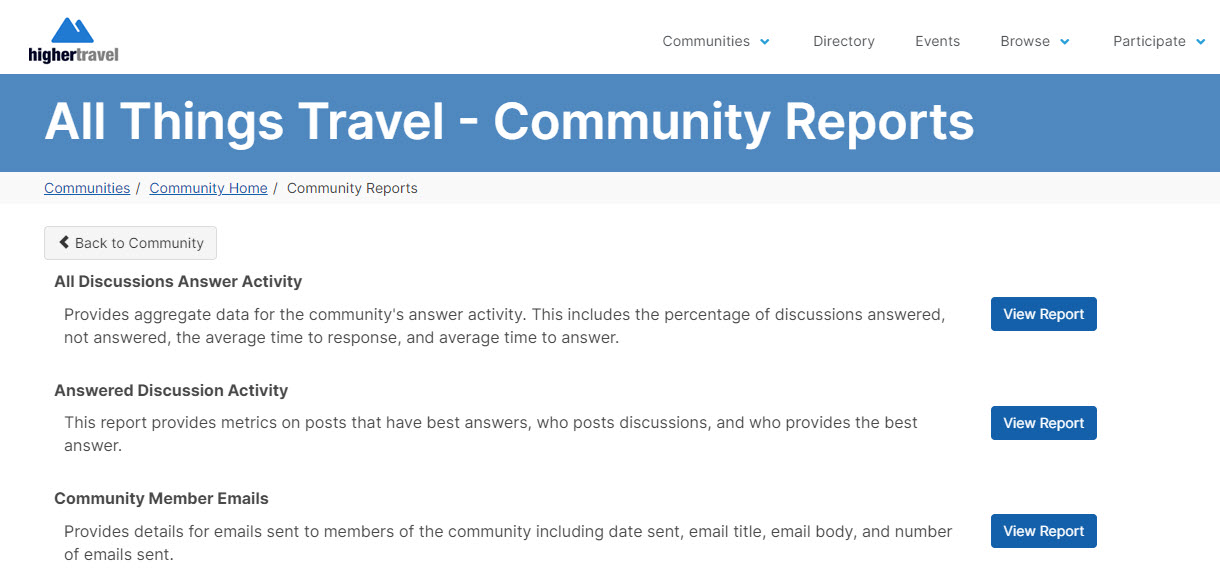Open the Events menu item

click(937, 41)
